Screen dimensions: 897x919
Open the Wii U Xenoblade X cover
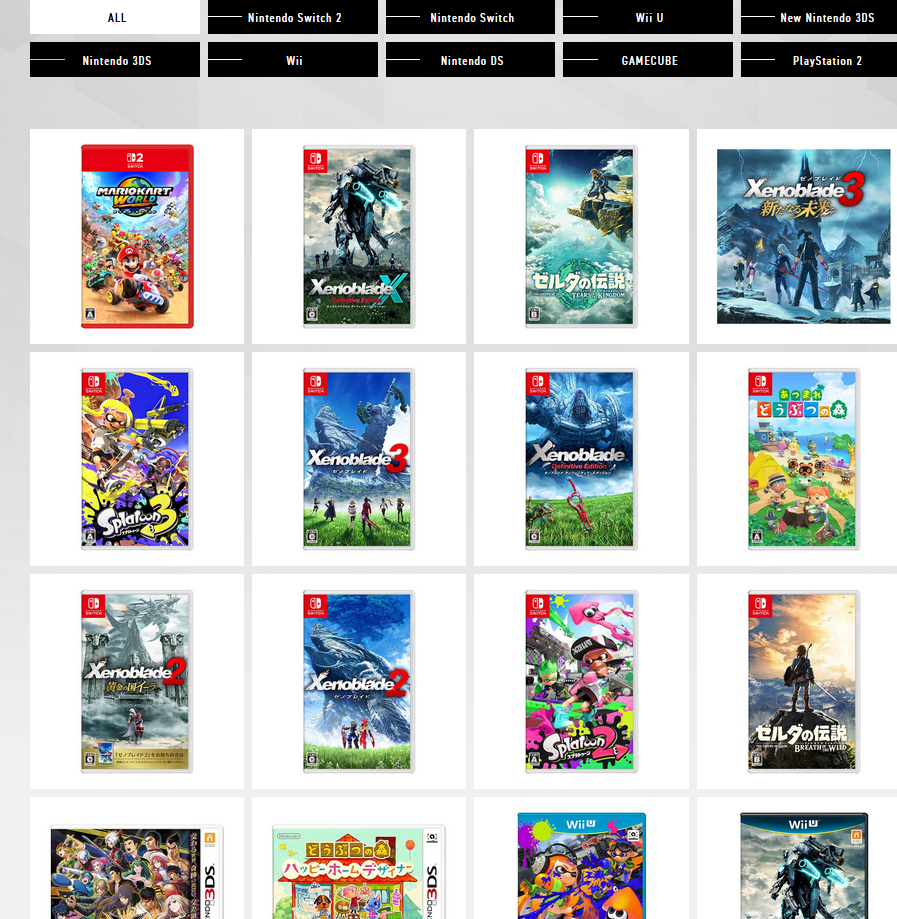(804, 866)
